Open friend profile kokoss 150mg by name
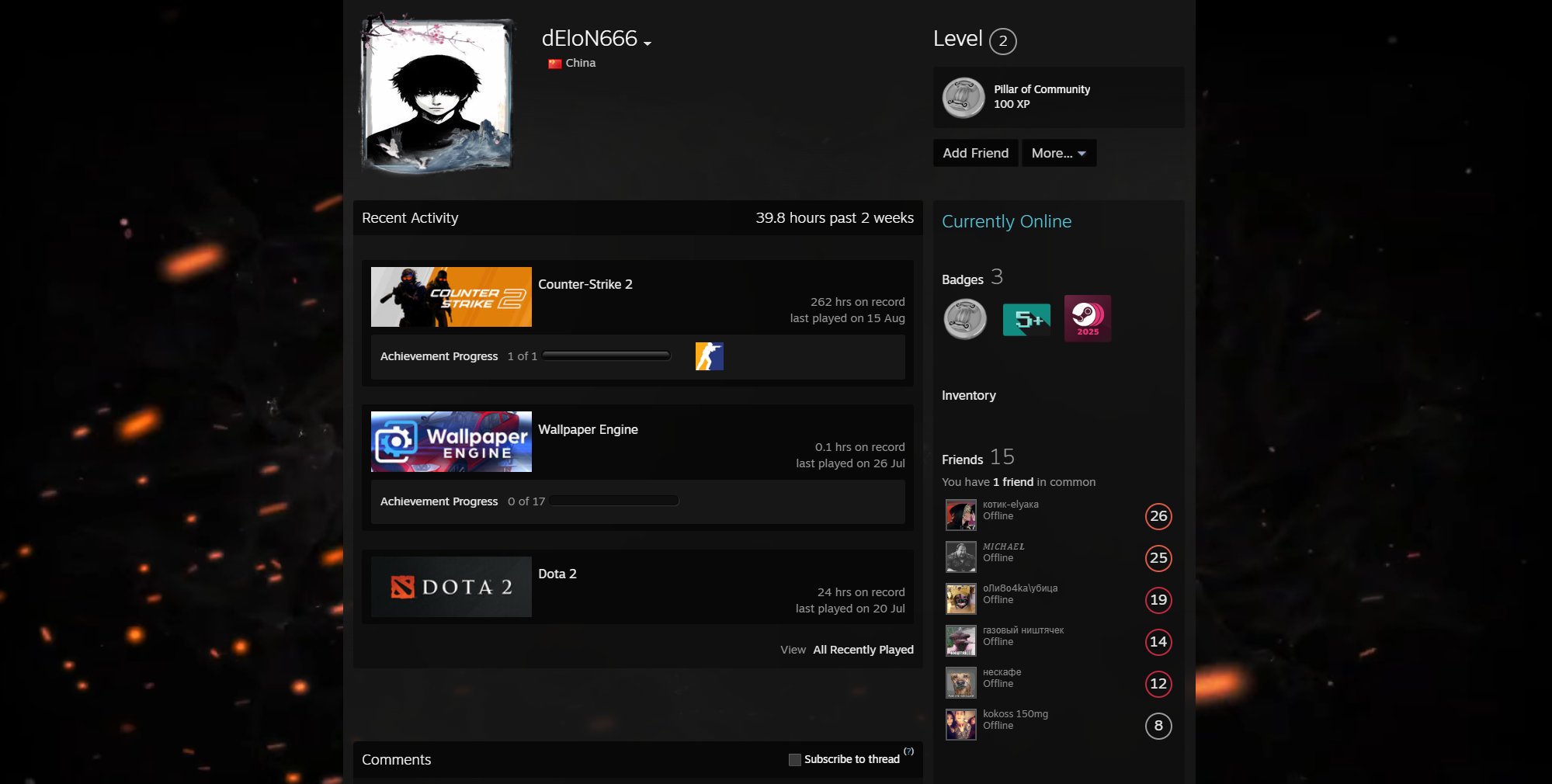This screenshot has width=1552, height=784. point(1016,714)
